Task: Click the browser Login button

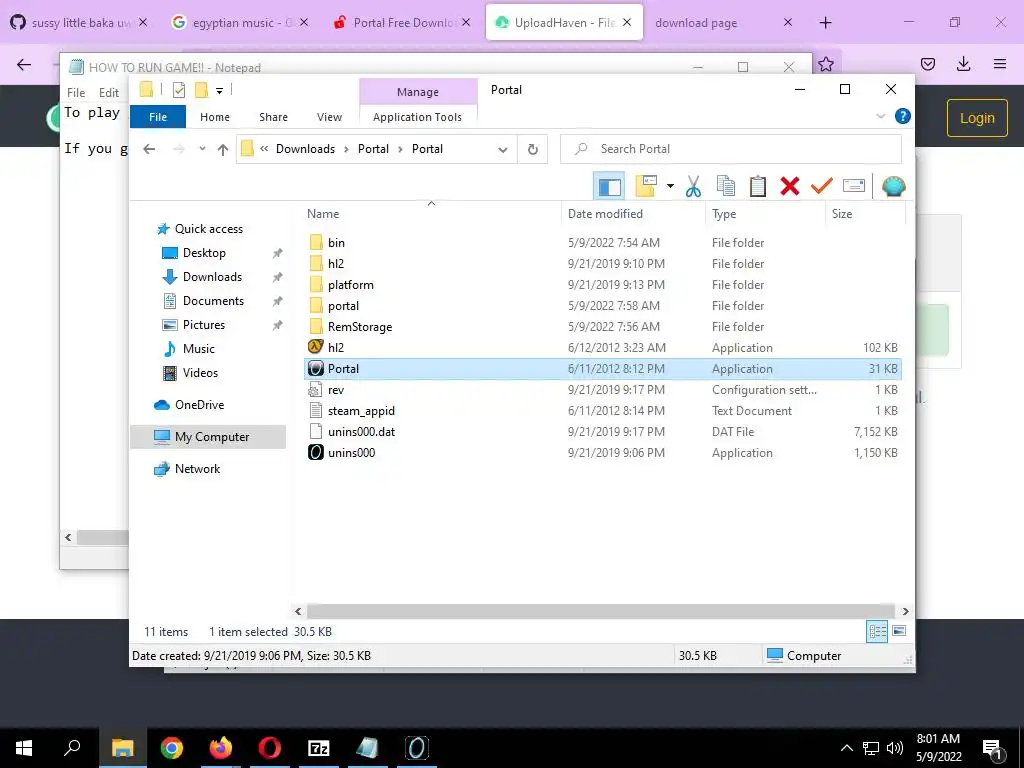Action: [977, 118]
